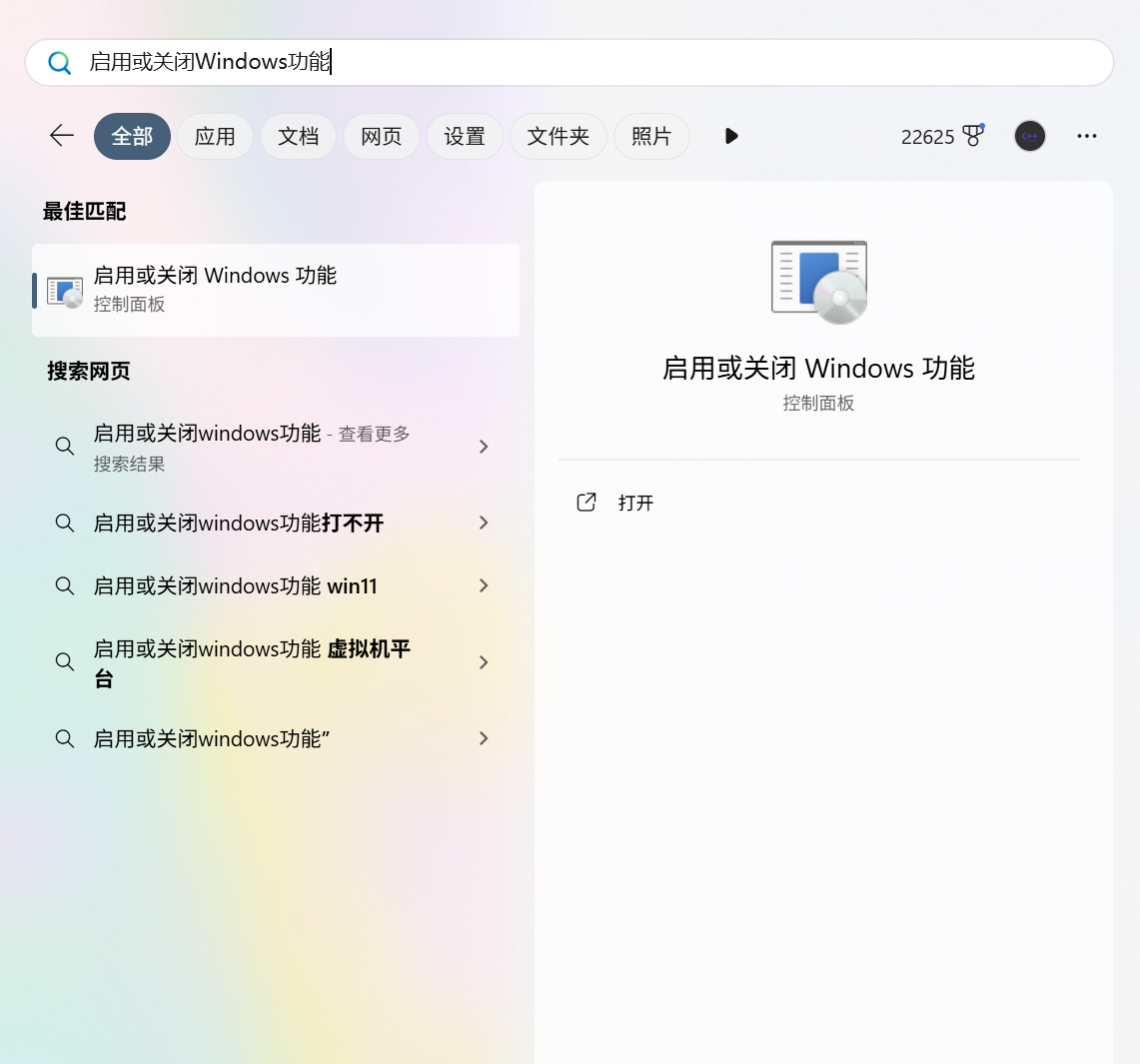1140x1064 pixels.
Task: Click the 控制面板 label under preview title
Action: (x=818, y=404)
